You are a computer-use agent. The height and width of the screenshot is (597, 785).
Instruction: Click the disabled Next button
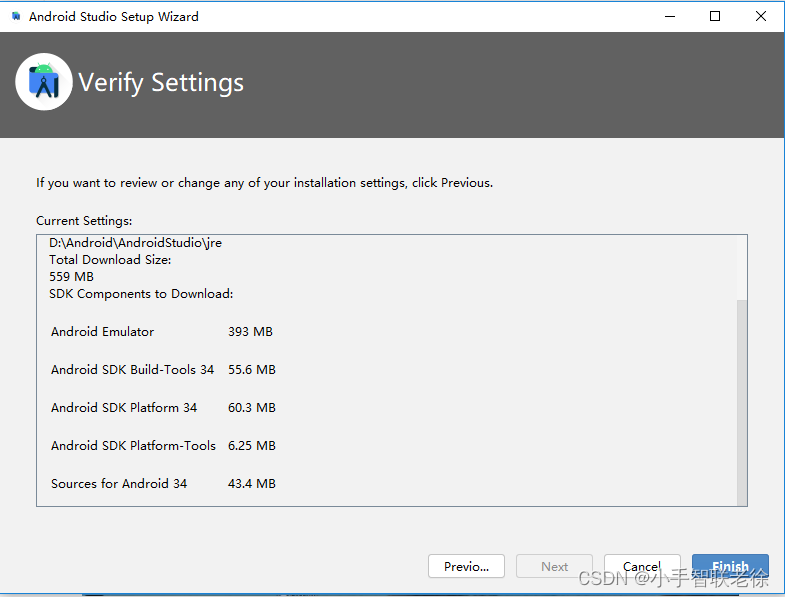coord(554,566)
